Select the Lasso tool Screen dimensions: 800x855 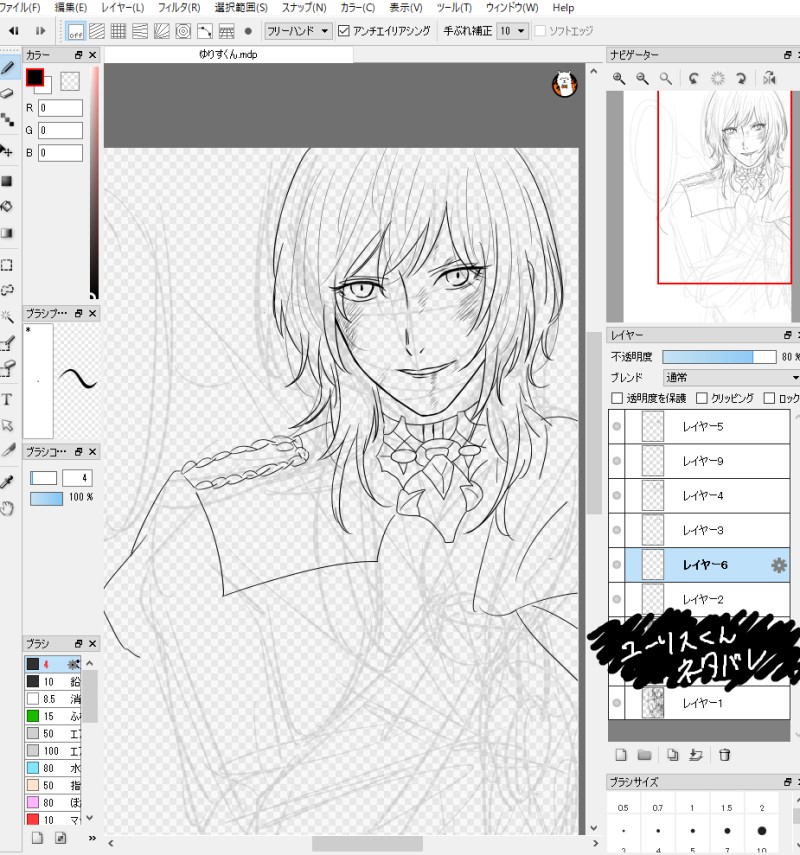(7, 290)
